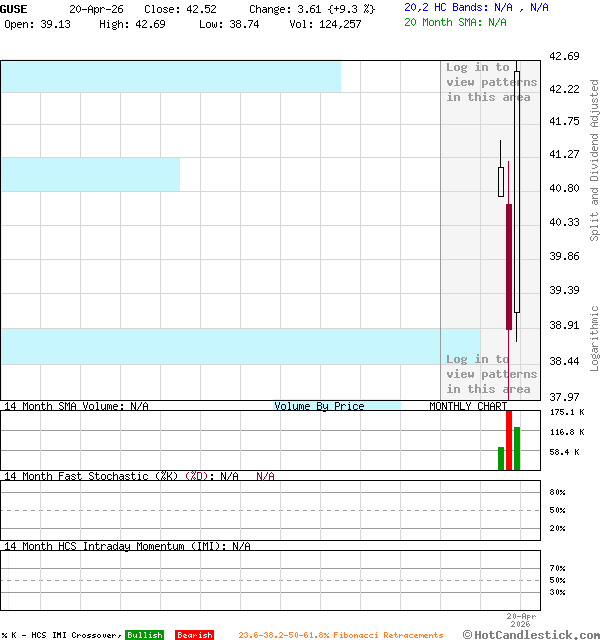This screenshot has width=600, height=640.
Task: Click the 20-Apr 2026 date axis marker
Action: pos(521,620)
